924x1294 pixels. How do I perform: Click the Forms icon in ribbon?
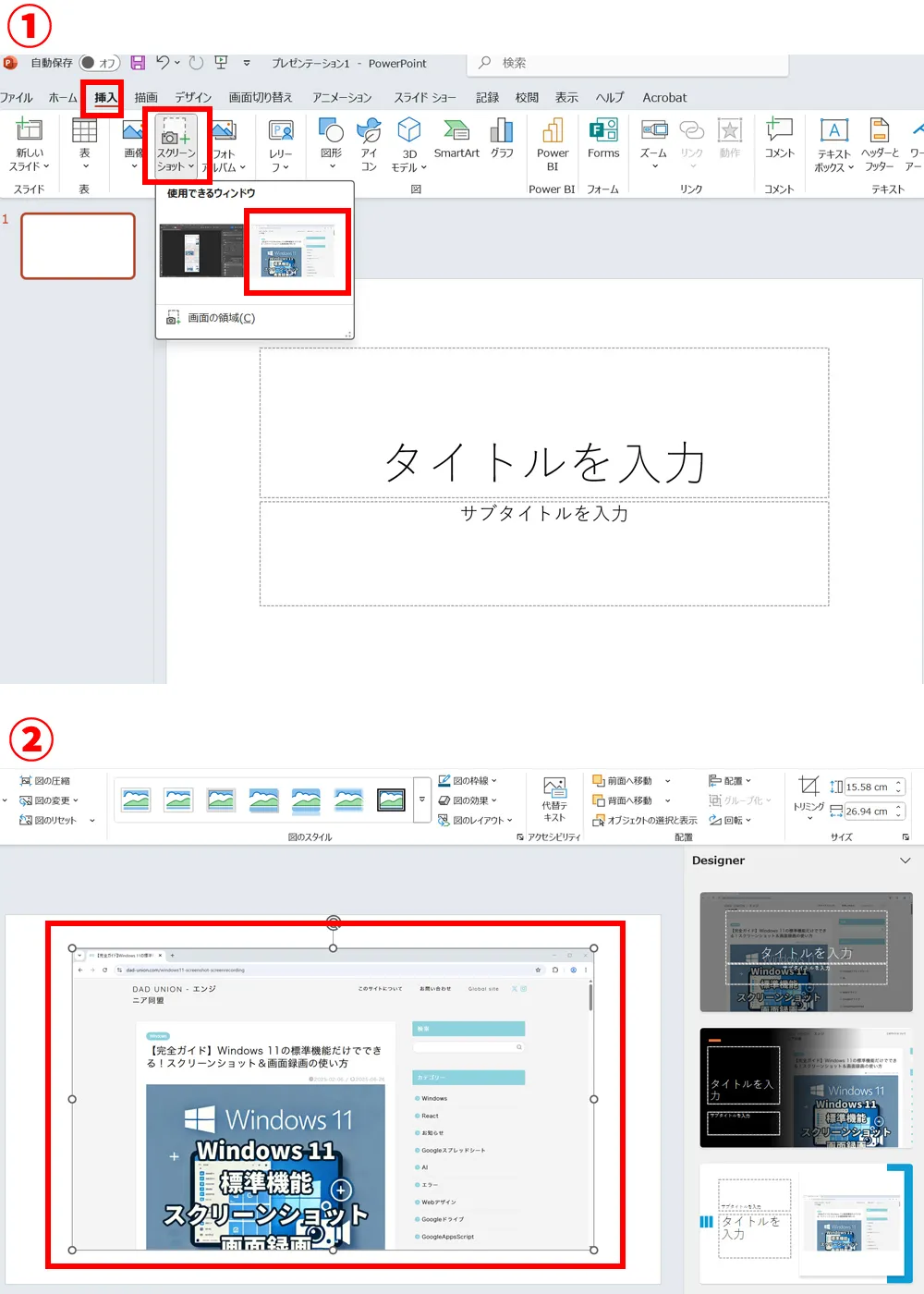pos(603,140)
